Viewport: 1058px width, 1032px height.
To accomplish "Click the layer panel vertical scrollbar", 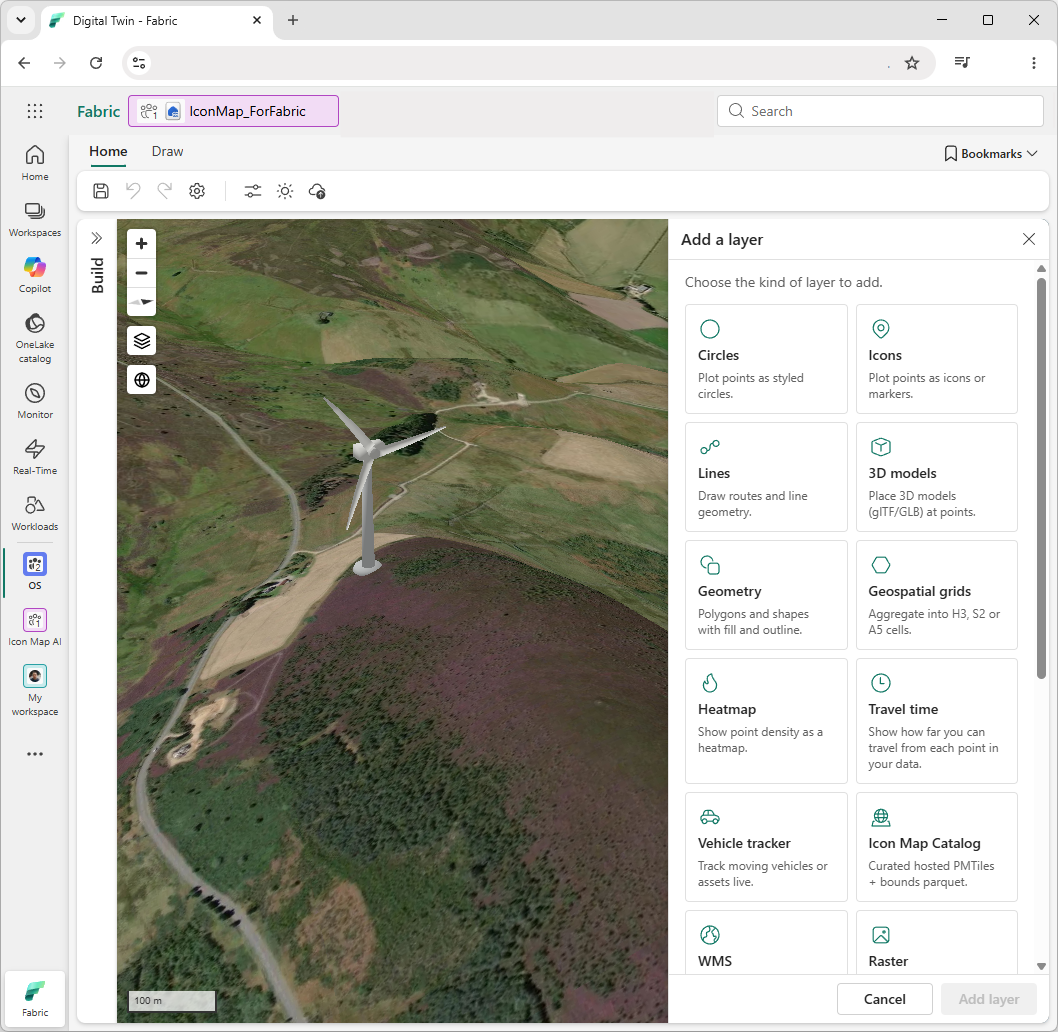I will 1041,479.
